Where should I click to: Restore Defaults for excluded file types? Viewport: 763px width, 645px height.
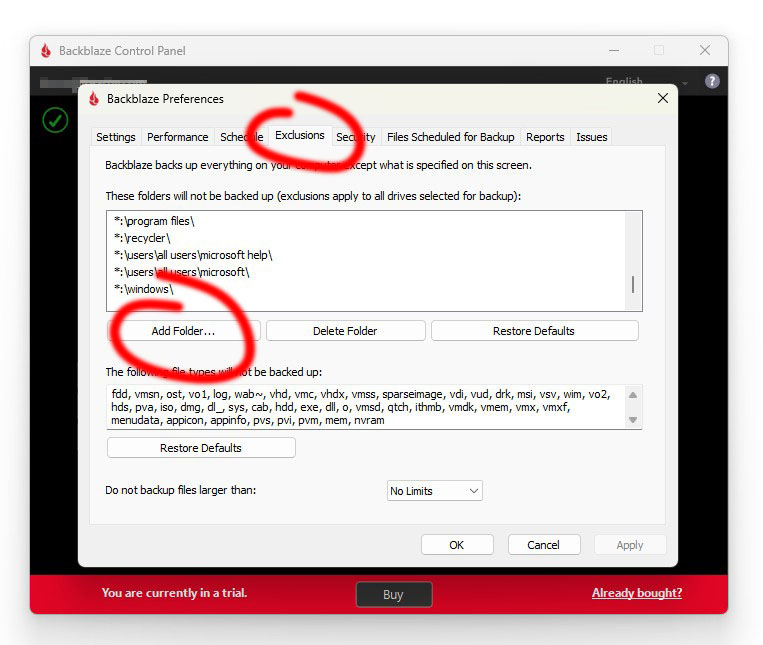pyautogui.click(x=201, y=448)
